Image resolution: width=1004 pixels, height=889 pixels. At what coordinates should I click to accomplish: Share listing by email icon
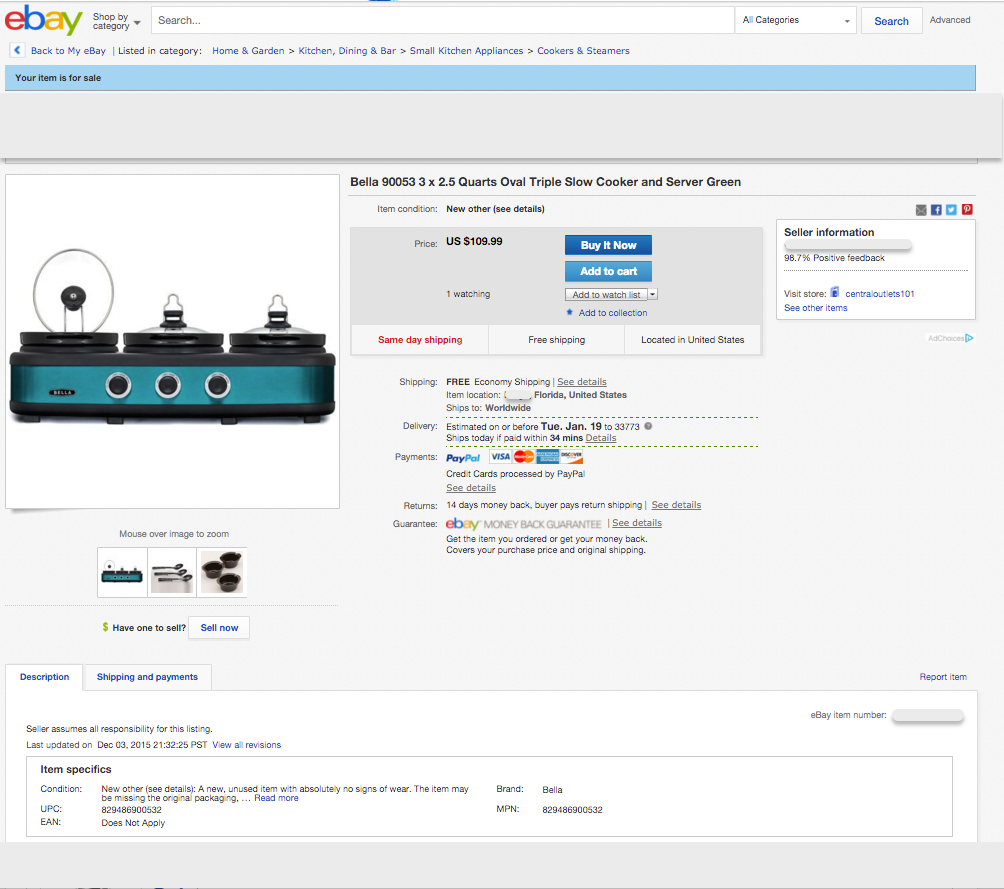pyautogui.click(x=921, y=210)
